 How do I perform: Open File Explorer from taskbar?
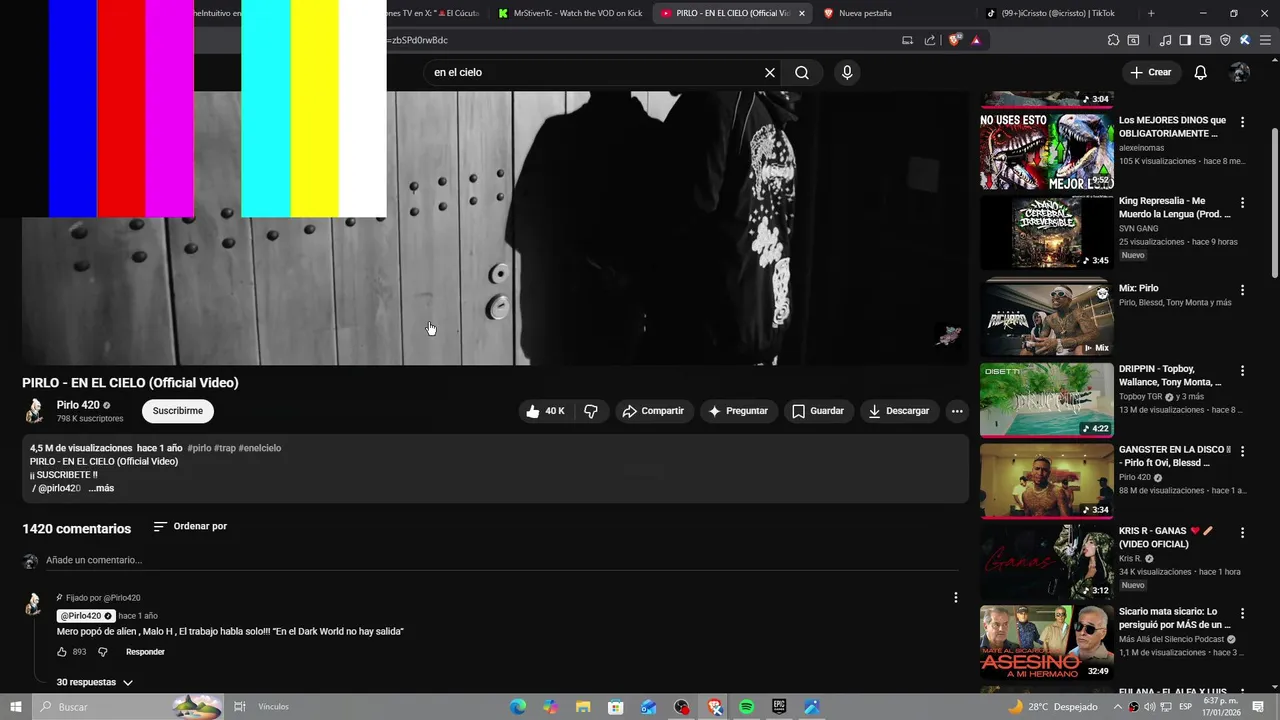click(x=583, y=707)
